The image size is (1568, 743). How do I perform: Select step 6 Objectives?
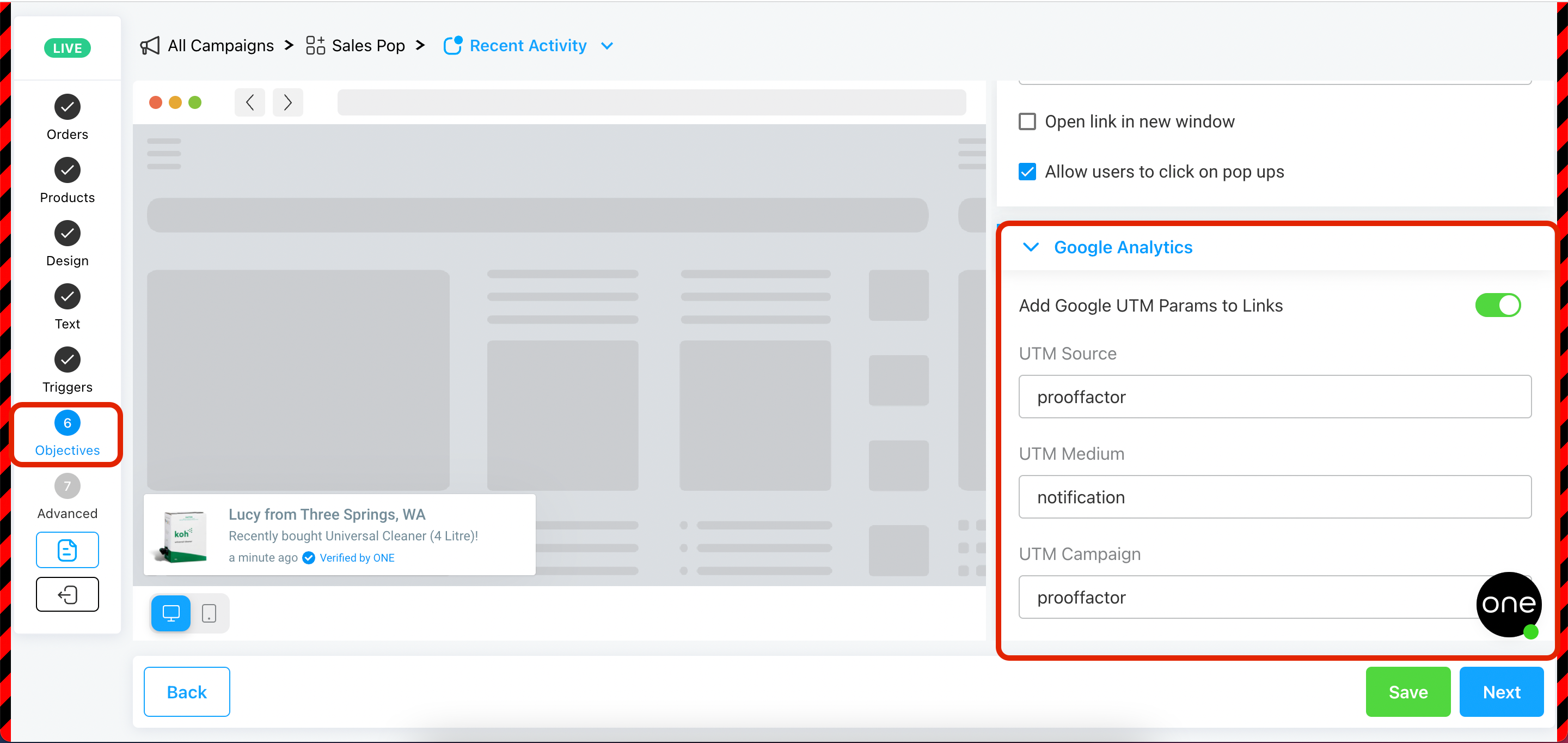tap(67, 435)
